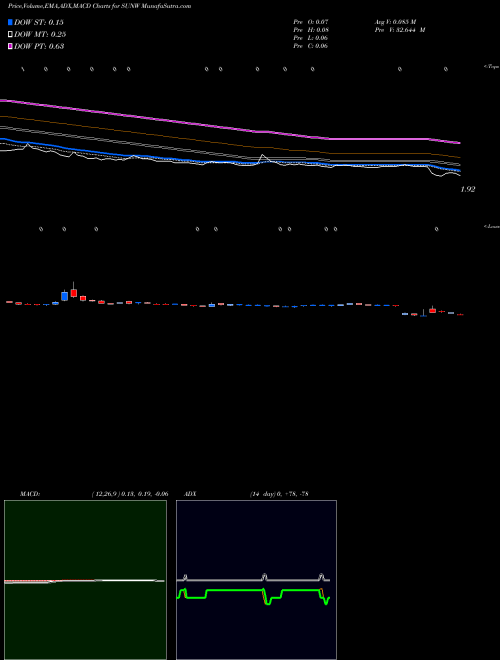The height and width of the screenshot is (660, 500).
Task: Click the 'Pre V: 32.644 M' value
Action: [x=400, y=30]
